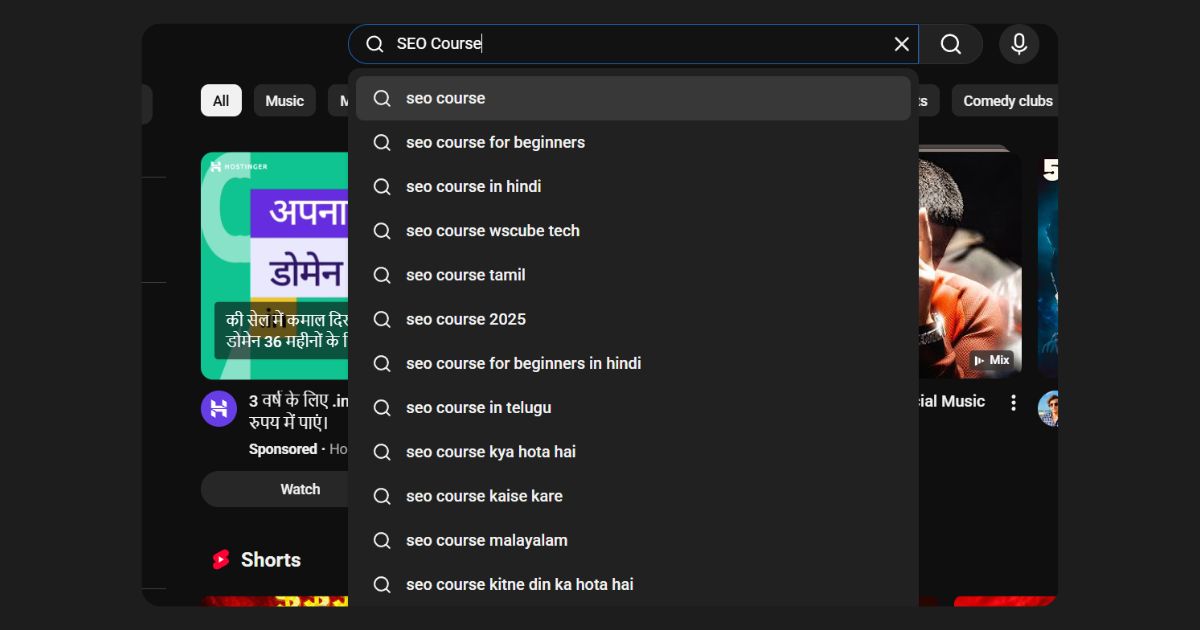The width and height of the screenshot is (1200, 630).
Task: Start voice search with microphone icon
Action: click(x=1019, y=44)
